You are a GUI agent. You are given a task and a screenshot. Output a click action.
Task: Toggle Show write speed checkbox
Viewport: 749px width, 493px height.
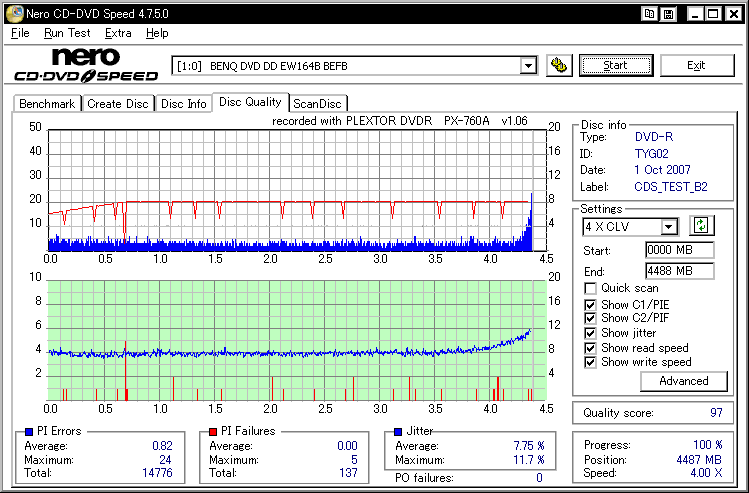[x=590, y=362]
